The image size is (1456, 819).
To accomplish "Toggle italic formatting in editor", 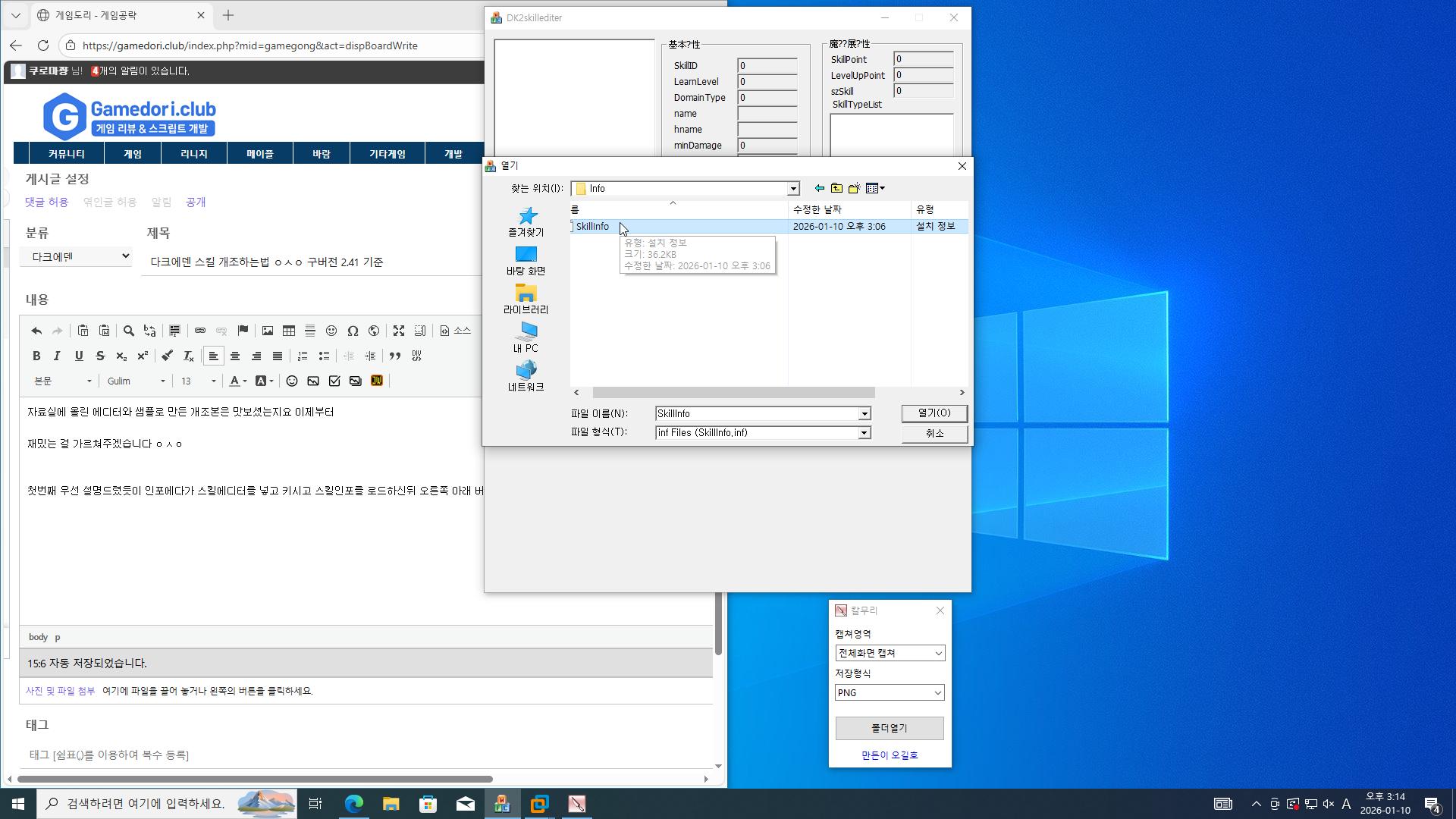I will (57, 356).
